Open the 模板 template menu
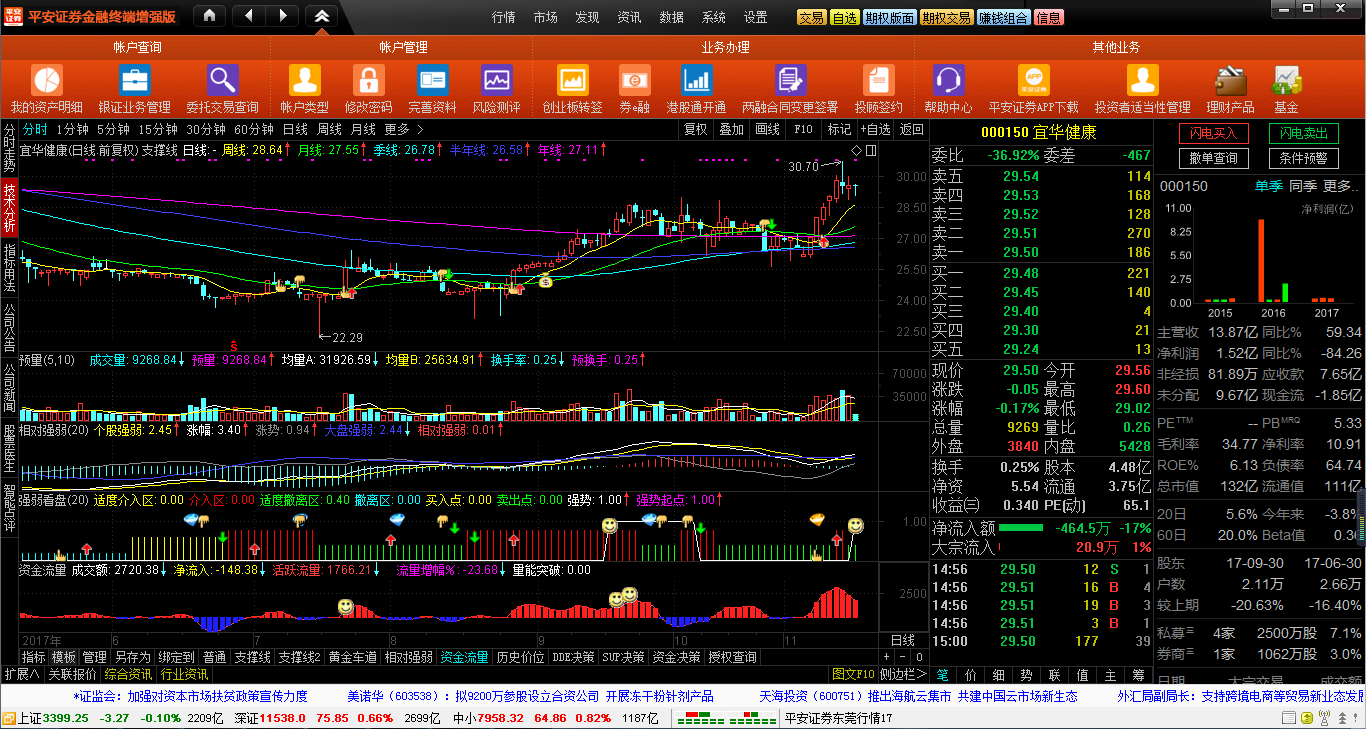This screenshot has width=1366, height=729. pyautogui.click(x=64, y=657)
